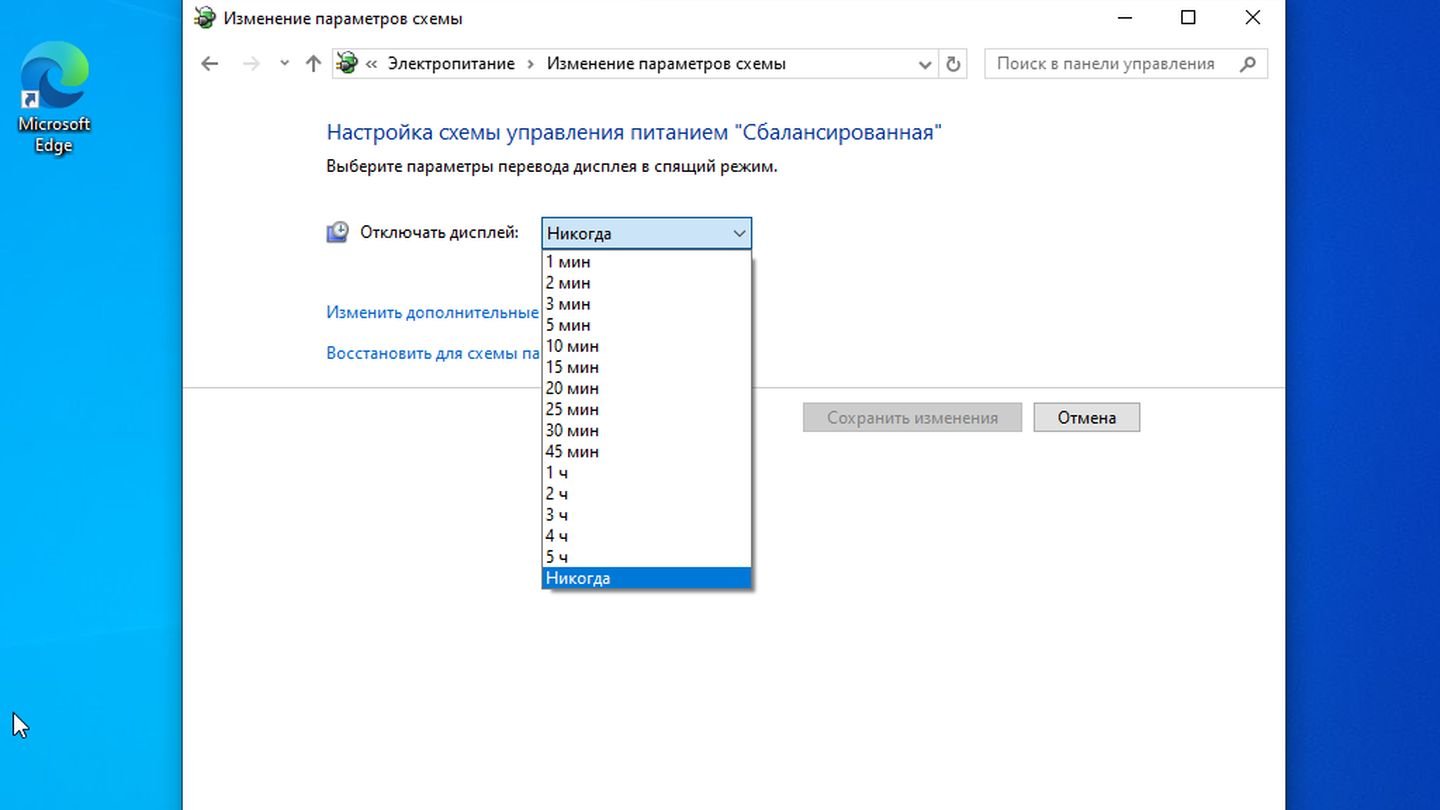Viewport: 1440px width, 810px height.
Task: Open Электропитание breadcrumb
Action: [451, 64]
